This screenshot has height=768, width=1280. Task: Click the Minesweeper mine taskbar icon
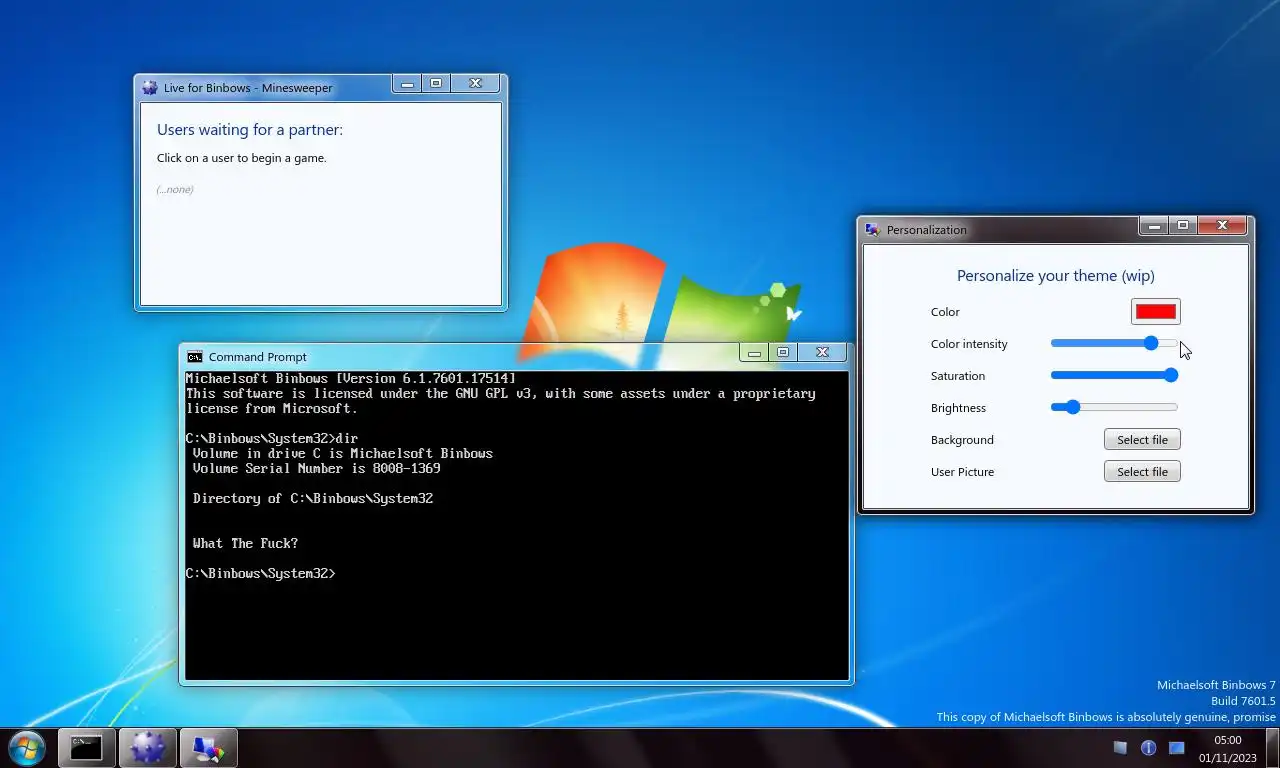click(147, 748)
